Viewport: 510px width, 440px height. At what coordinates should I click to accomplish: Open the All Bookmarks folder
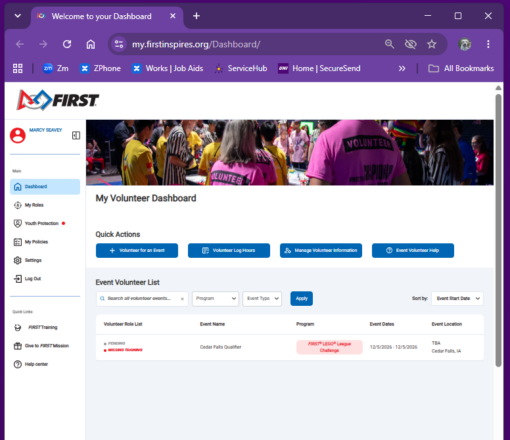click(461, 68)
